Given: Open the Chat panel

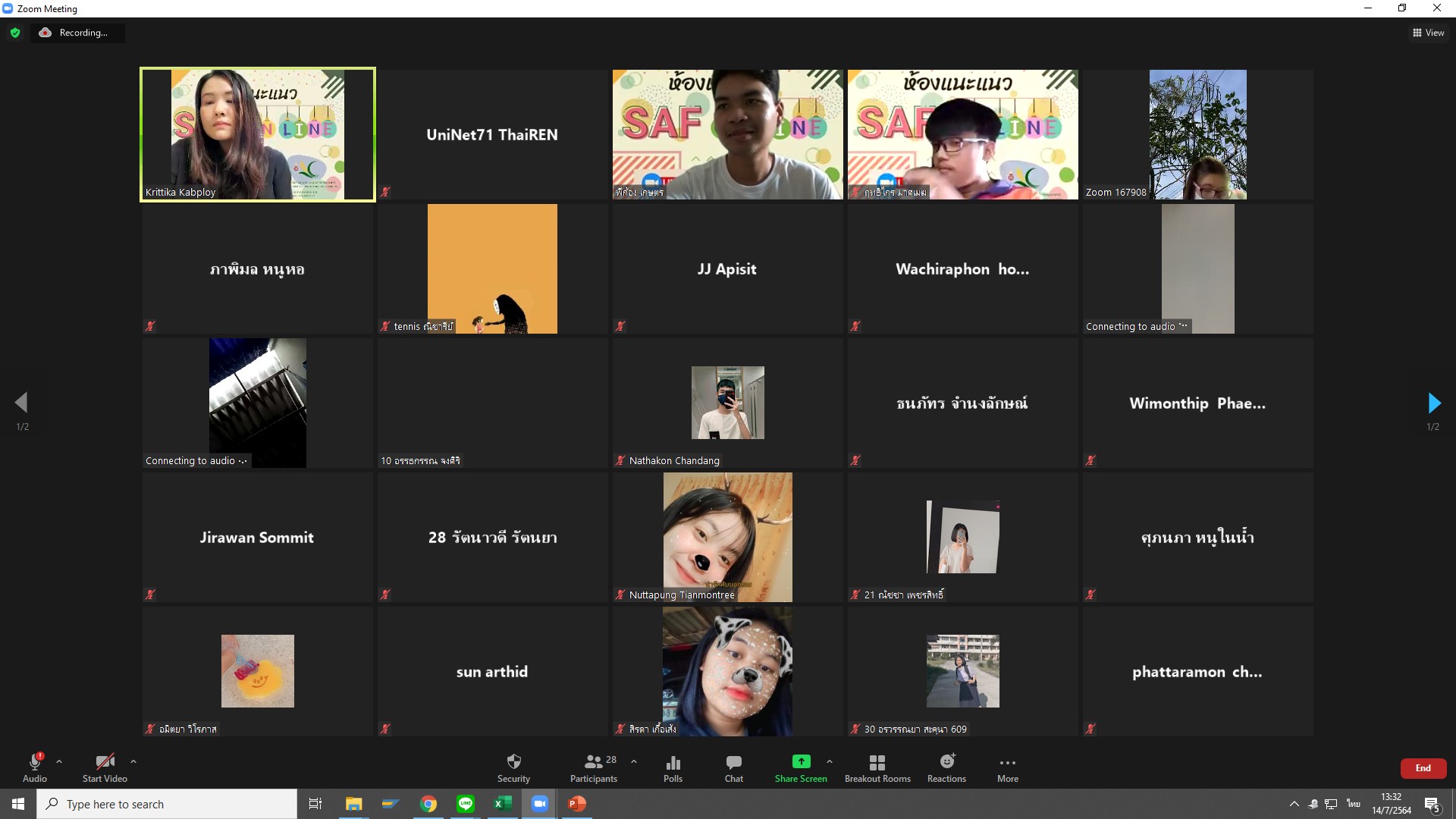Looking at the screenshot, I should click(733, 767).
